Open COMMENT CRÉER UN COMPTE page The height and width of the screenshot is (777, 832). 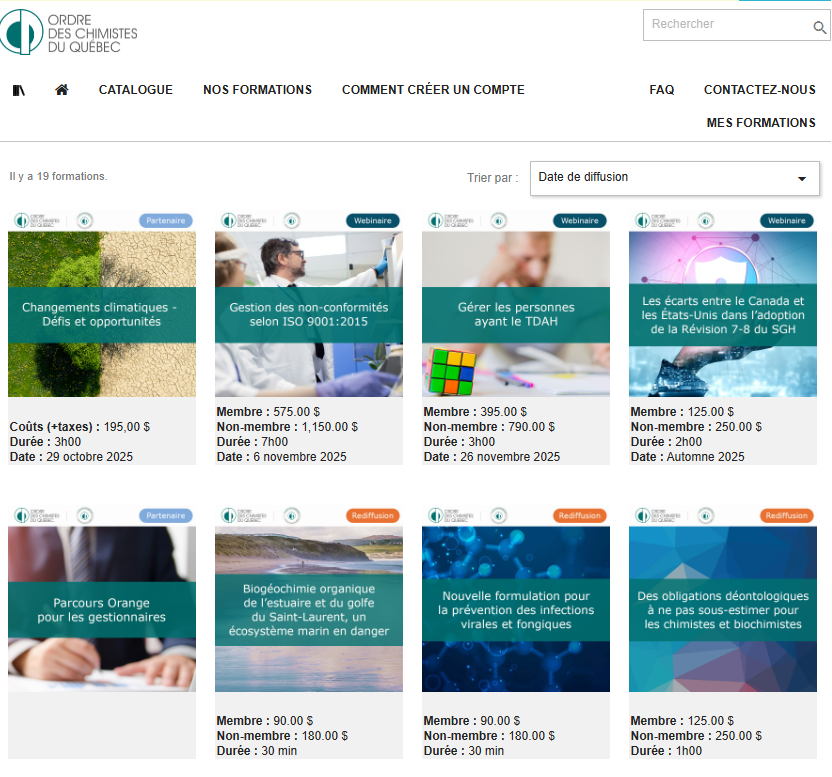tap(433, 90)
